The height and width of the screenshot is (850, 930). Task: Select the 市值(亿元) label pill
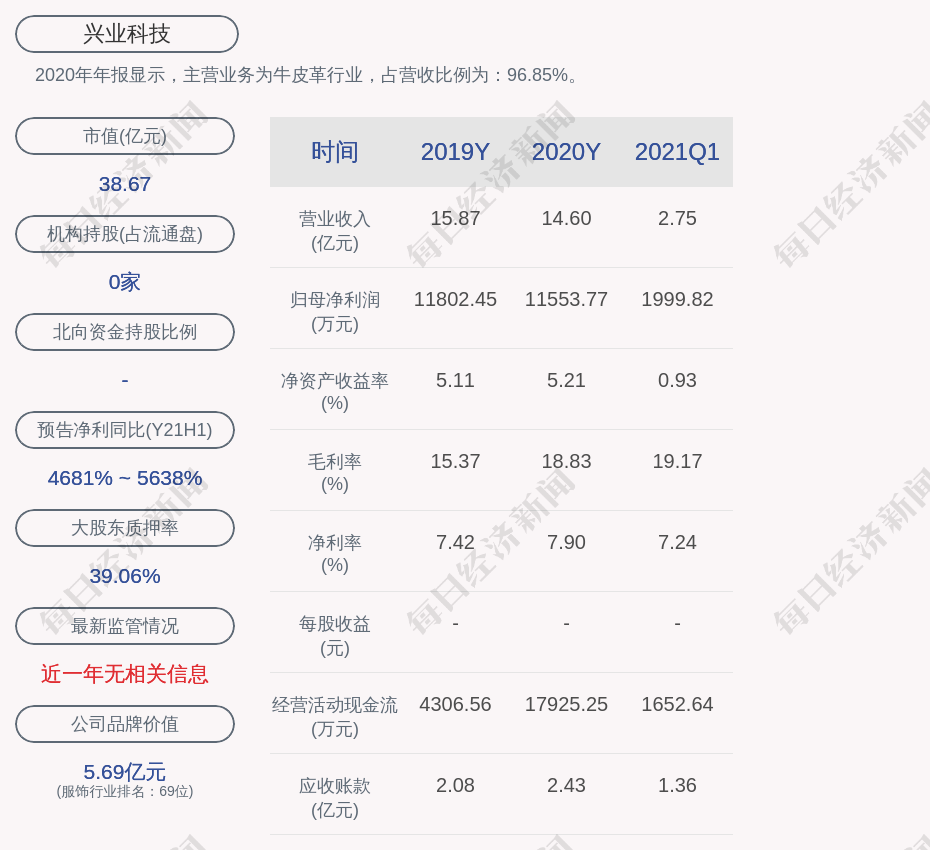pos(125,136)
